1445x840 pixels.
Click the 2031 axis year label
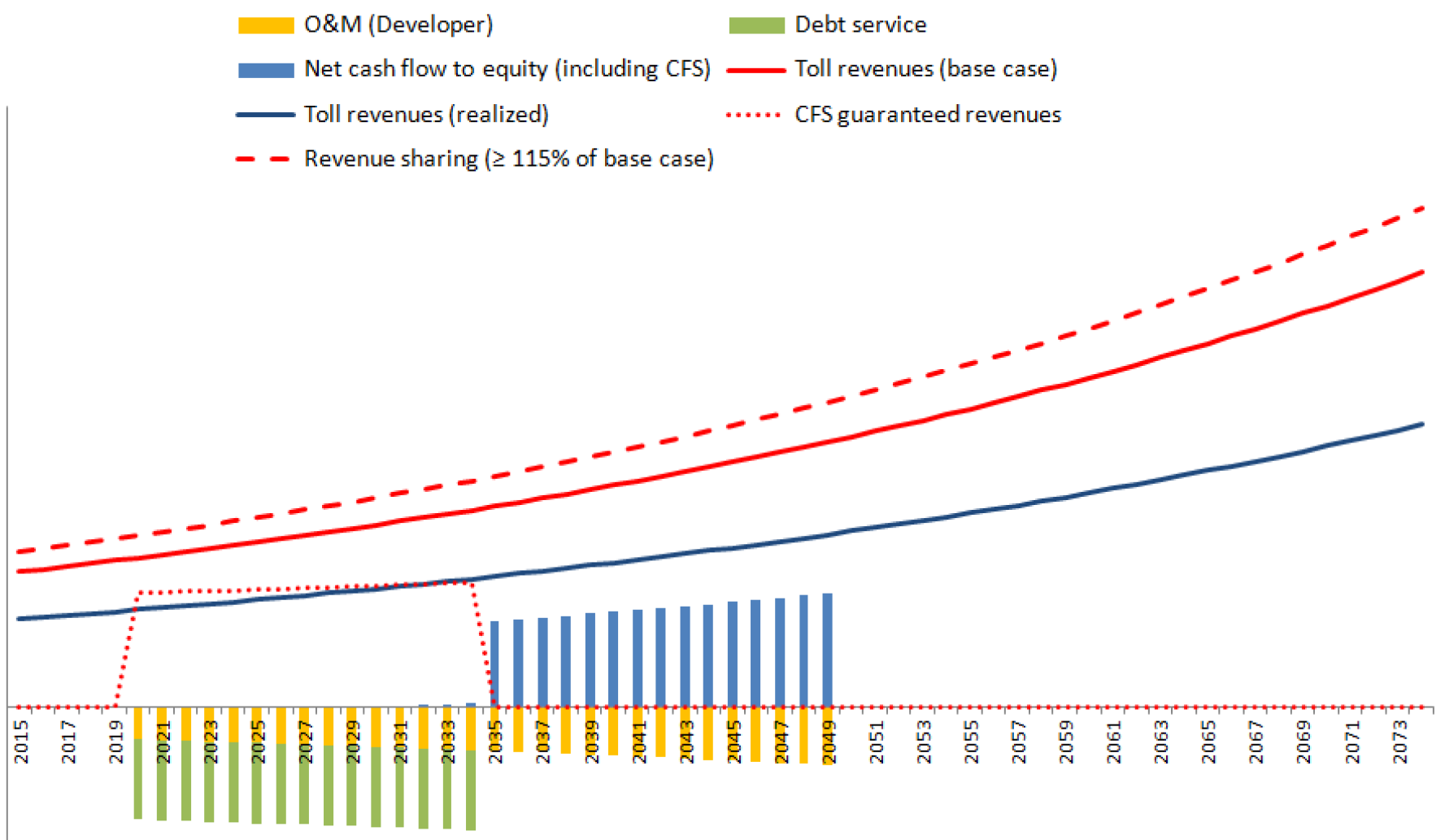(x=401, y=742)
